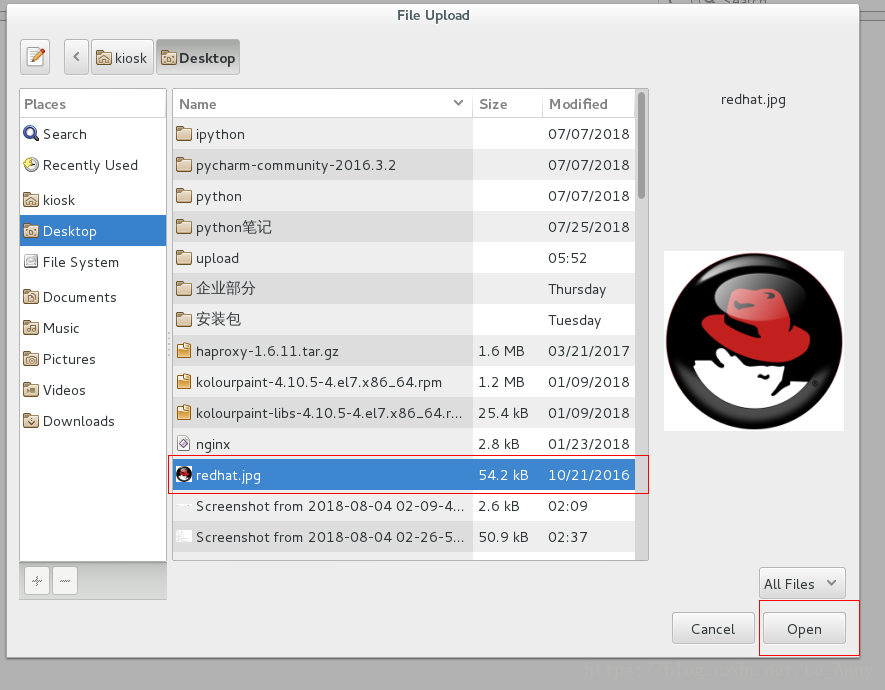This screenshot has height=690, width=885.
Task: Select the redhat.jpg file row
Action: (404, 475)
